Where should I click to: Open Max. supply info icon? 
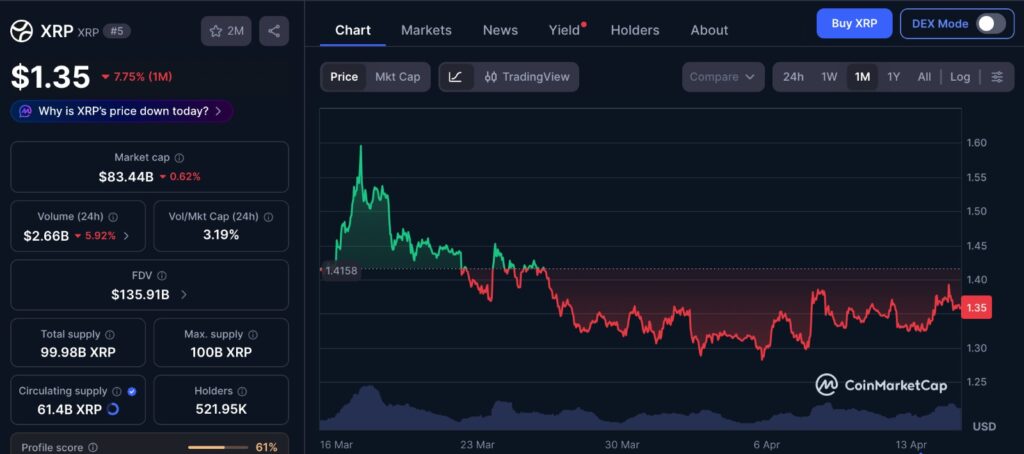253,334
